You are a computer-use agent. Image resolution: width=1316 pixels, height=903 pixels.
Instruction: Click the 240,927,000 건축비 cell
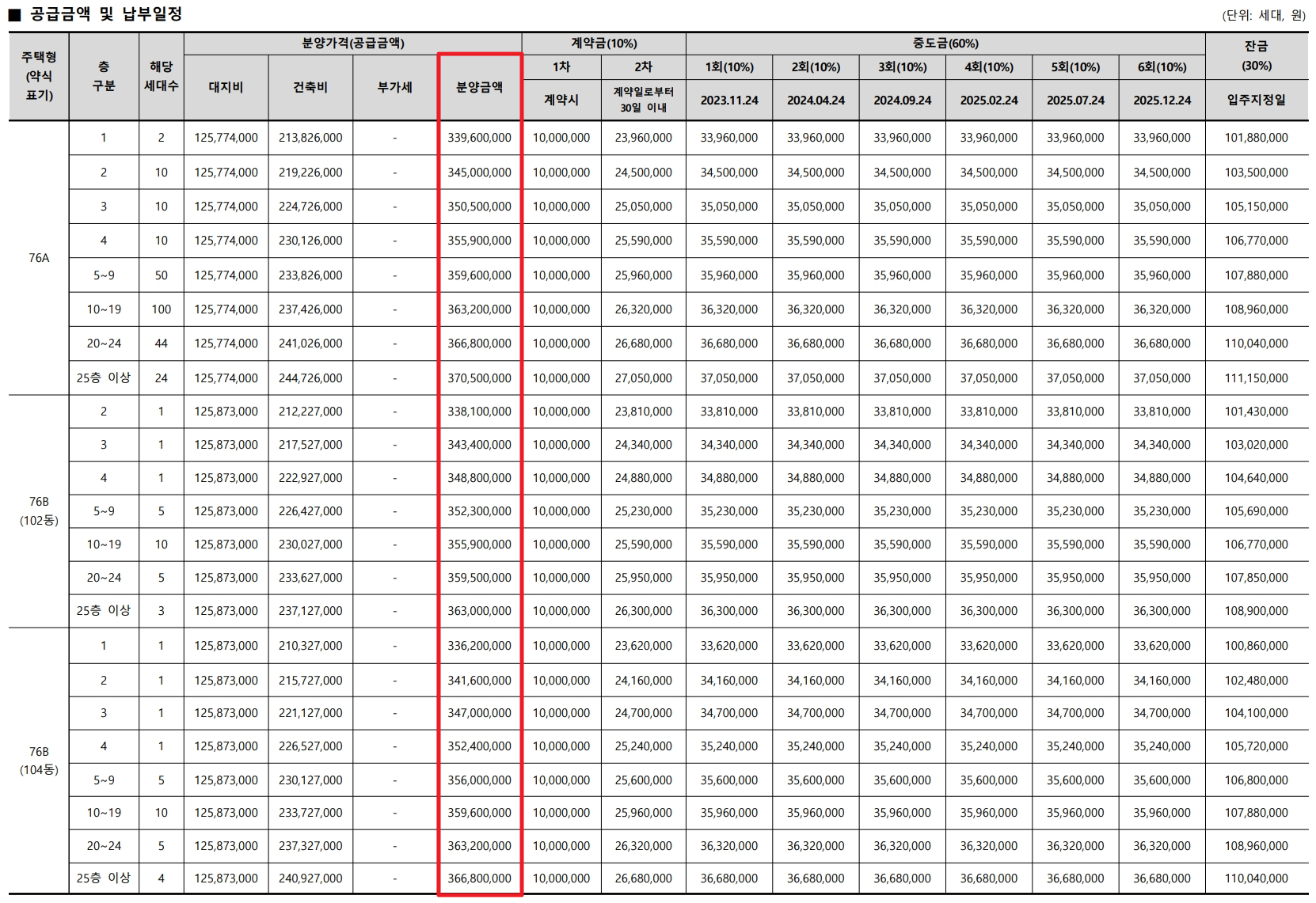[x=310, y=878]
